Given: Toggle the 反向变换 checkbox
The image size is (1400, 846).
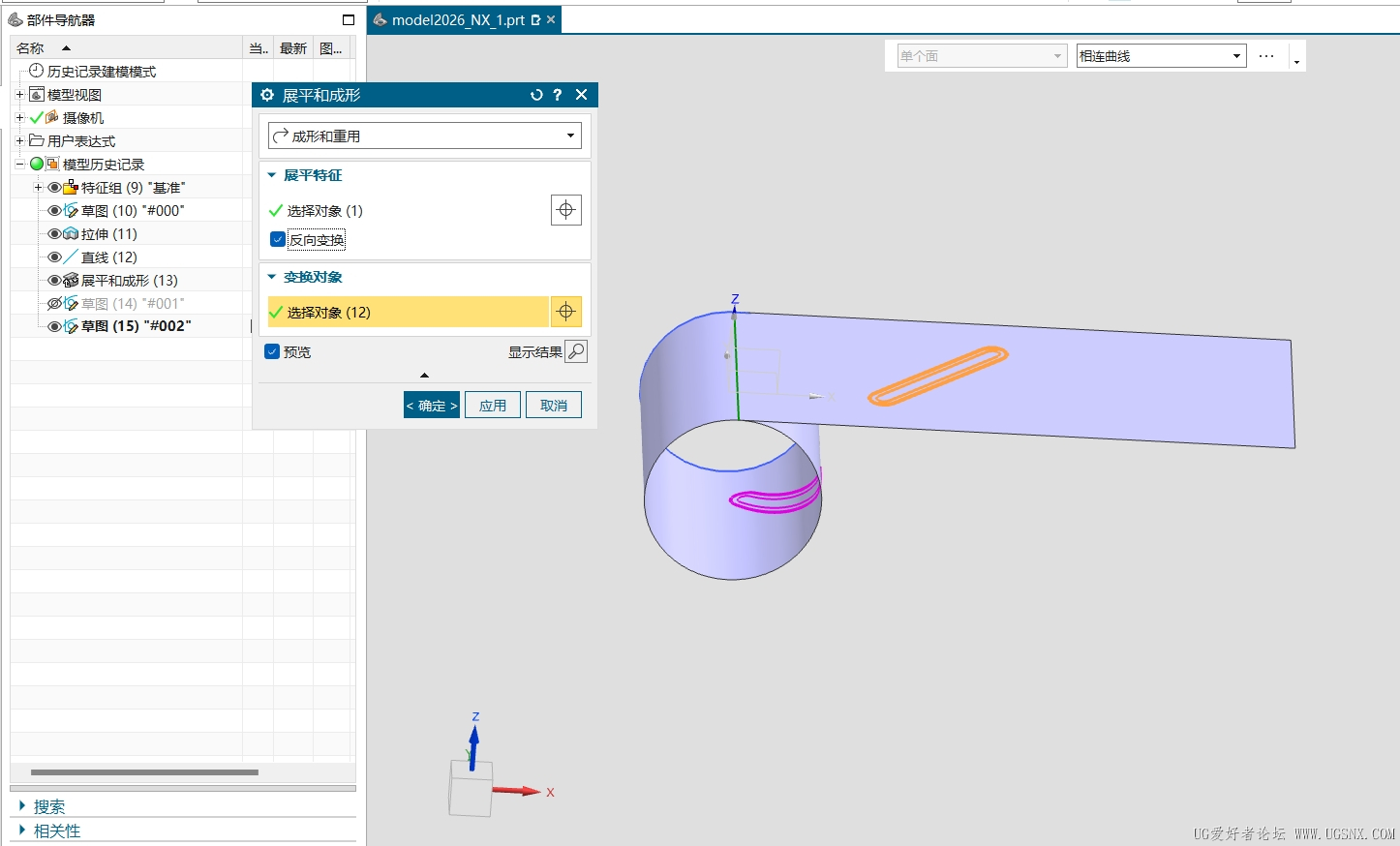Looking at the screenshot, I should pos(278,239).
